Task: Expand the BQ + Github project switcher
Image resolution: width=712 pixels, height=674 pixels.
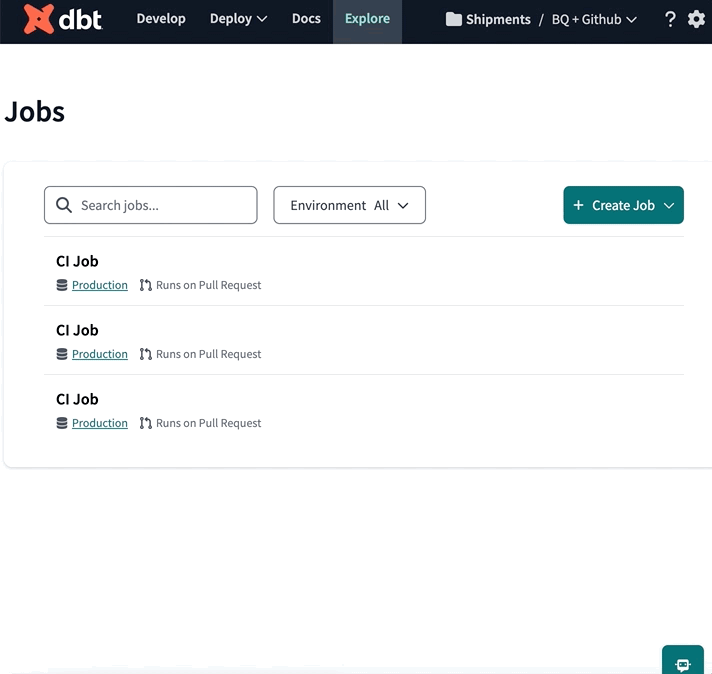Action: (x=594, y=19)
